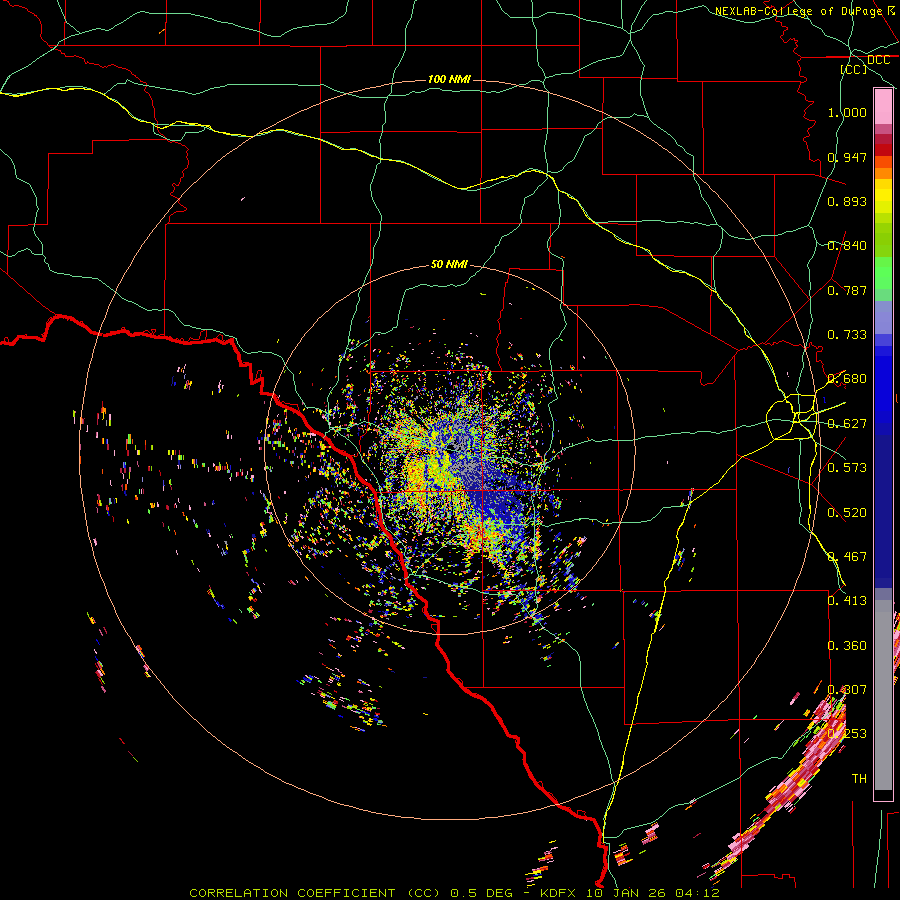Click the 100 NMI range ring label
Screen dimensions: 900x900
coord(449,79)
